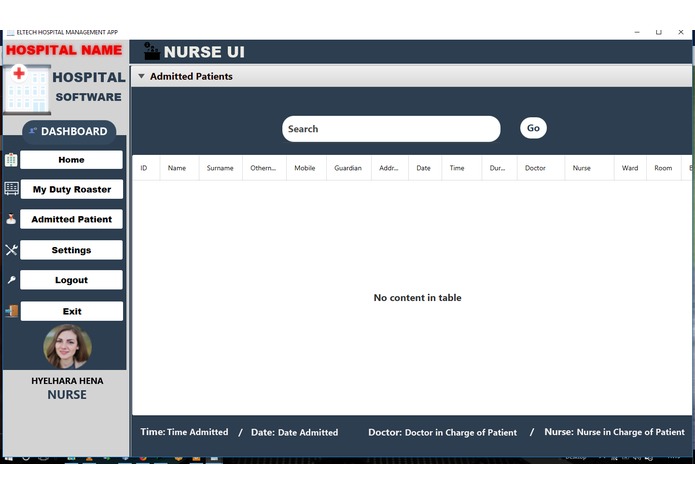Viewport: 695px width, 494px height.
Task: Click the NURSE role label under the name
Action: click(x=67, y=395)
